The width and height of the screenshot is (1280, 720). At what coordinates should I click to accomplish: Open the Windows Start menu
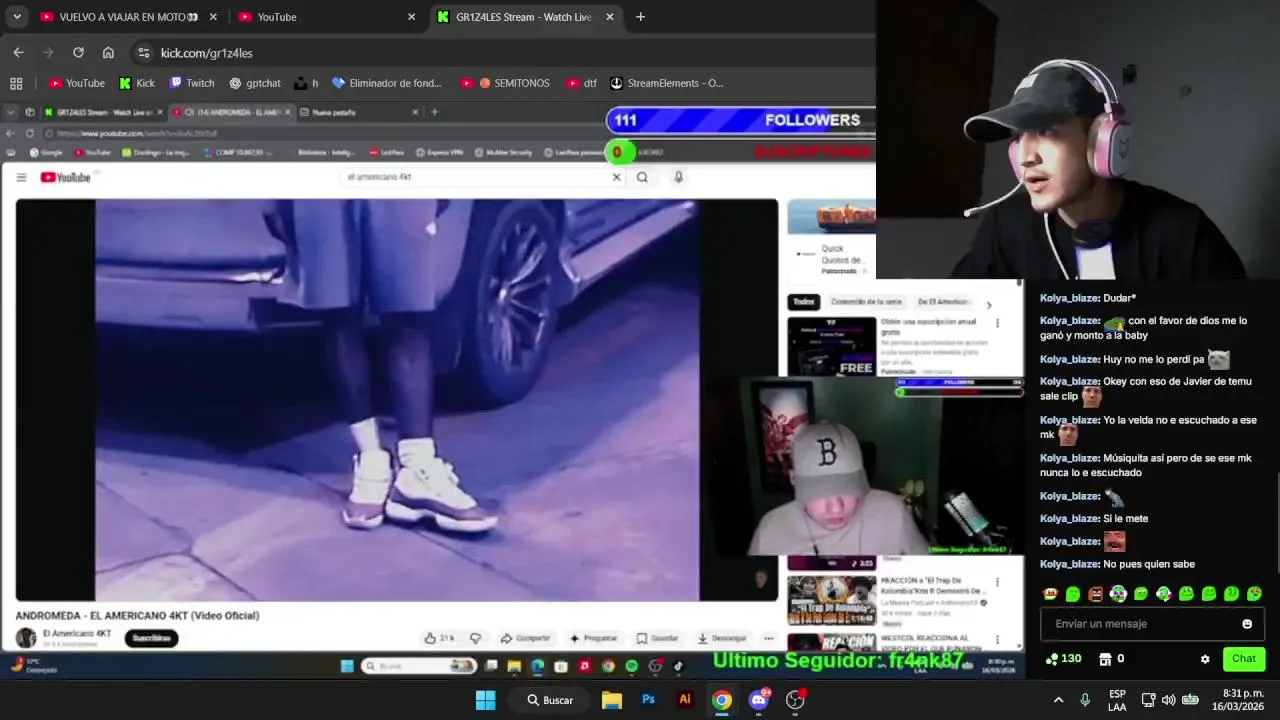[486, 700]
